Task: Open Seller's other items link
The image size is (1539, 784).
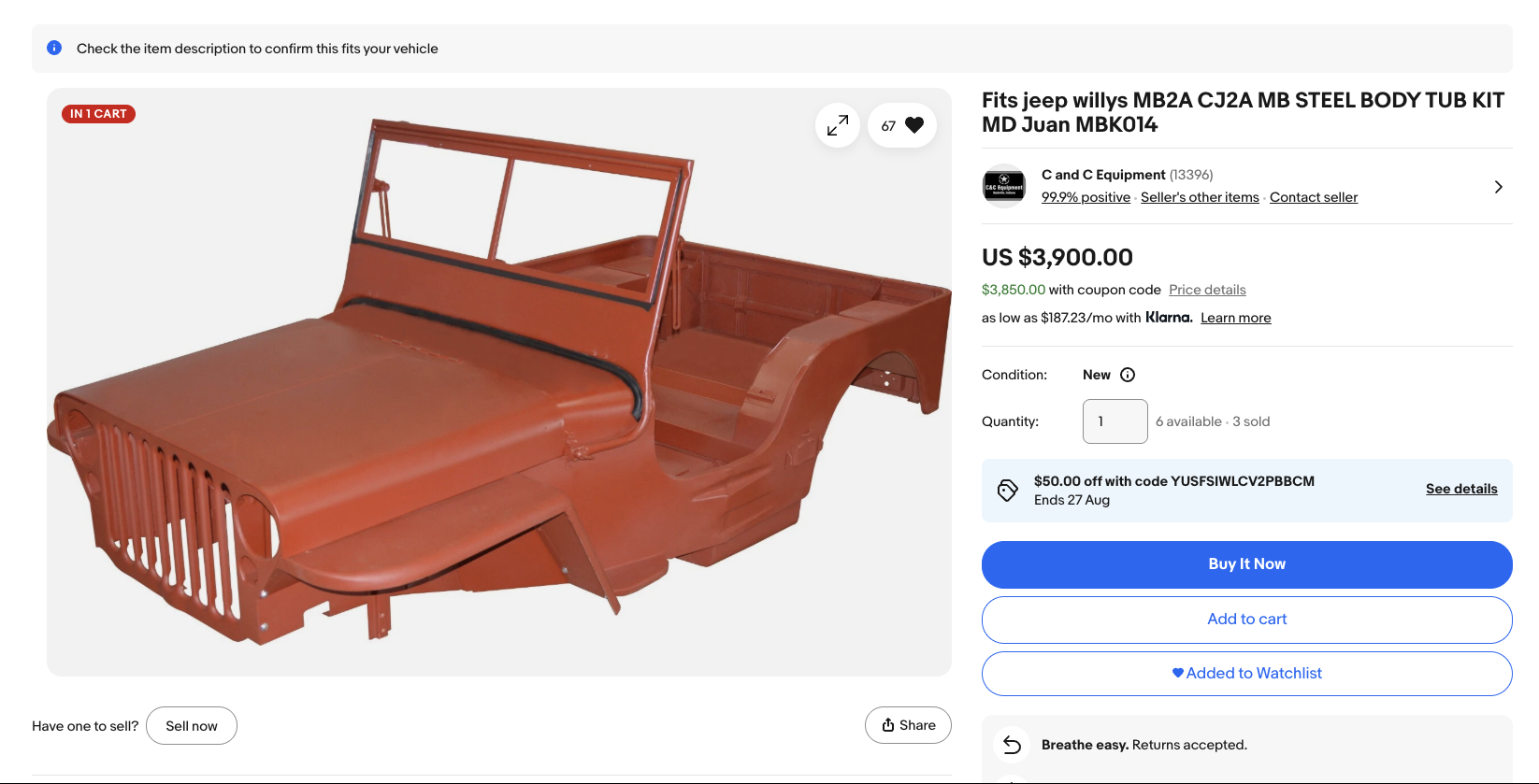Action: coord(1200,197)
